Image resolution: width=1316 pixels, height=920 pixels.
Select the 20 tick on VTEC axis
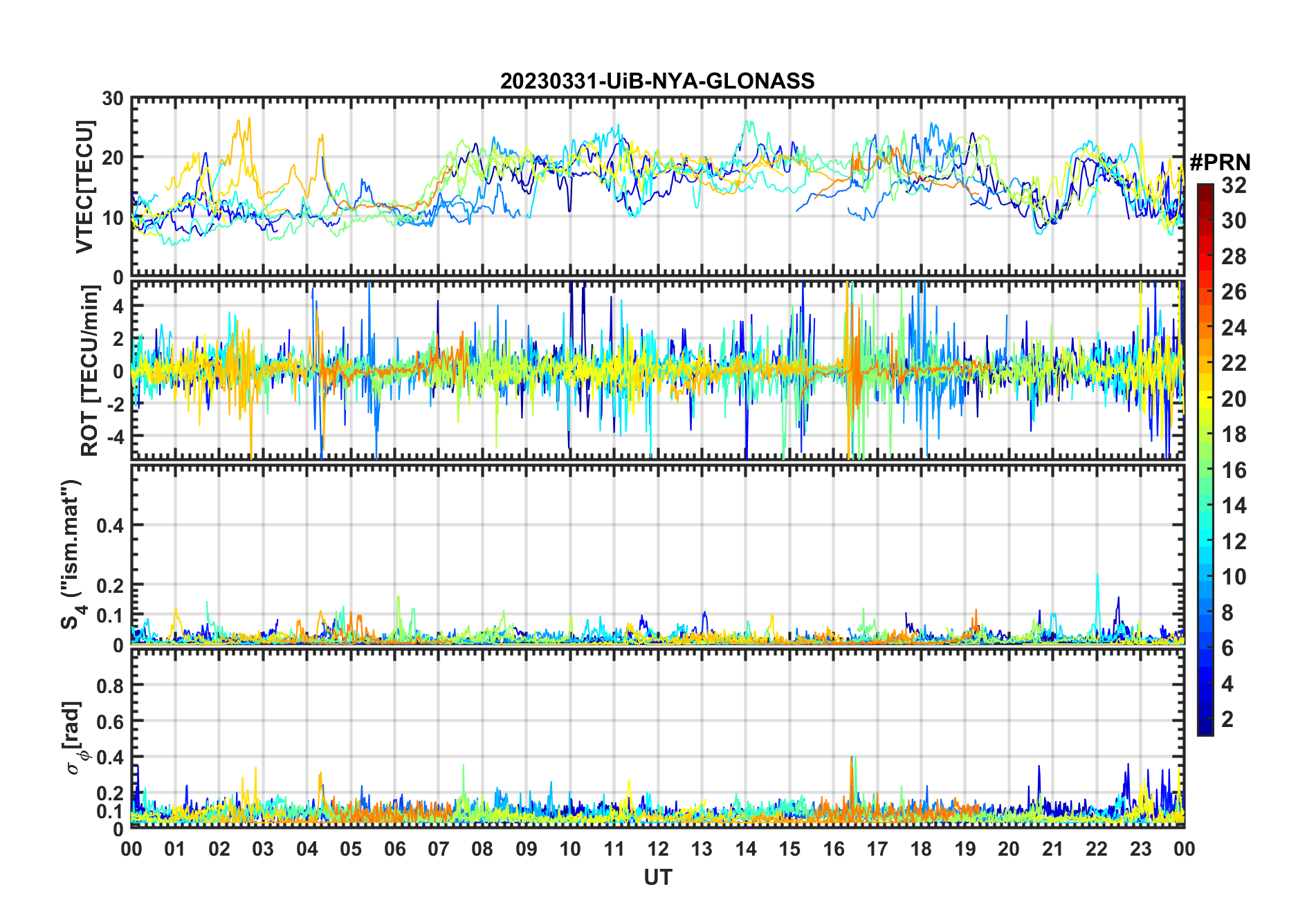pyautogui.click(x=113, y=158)
